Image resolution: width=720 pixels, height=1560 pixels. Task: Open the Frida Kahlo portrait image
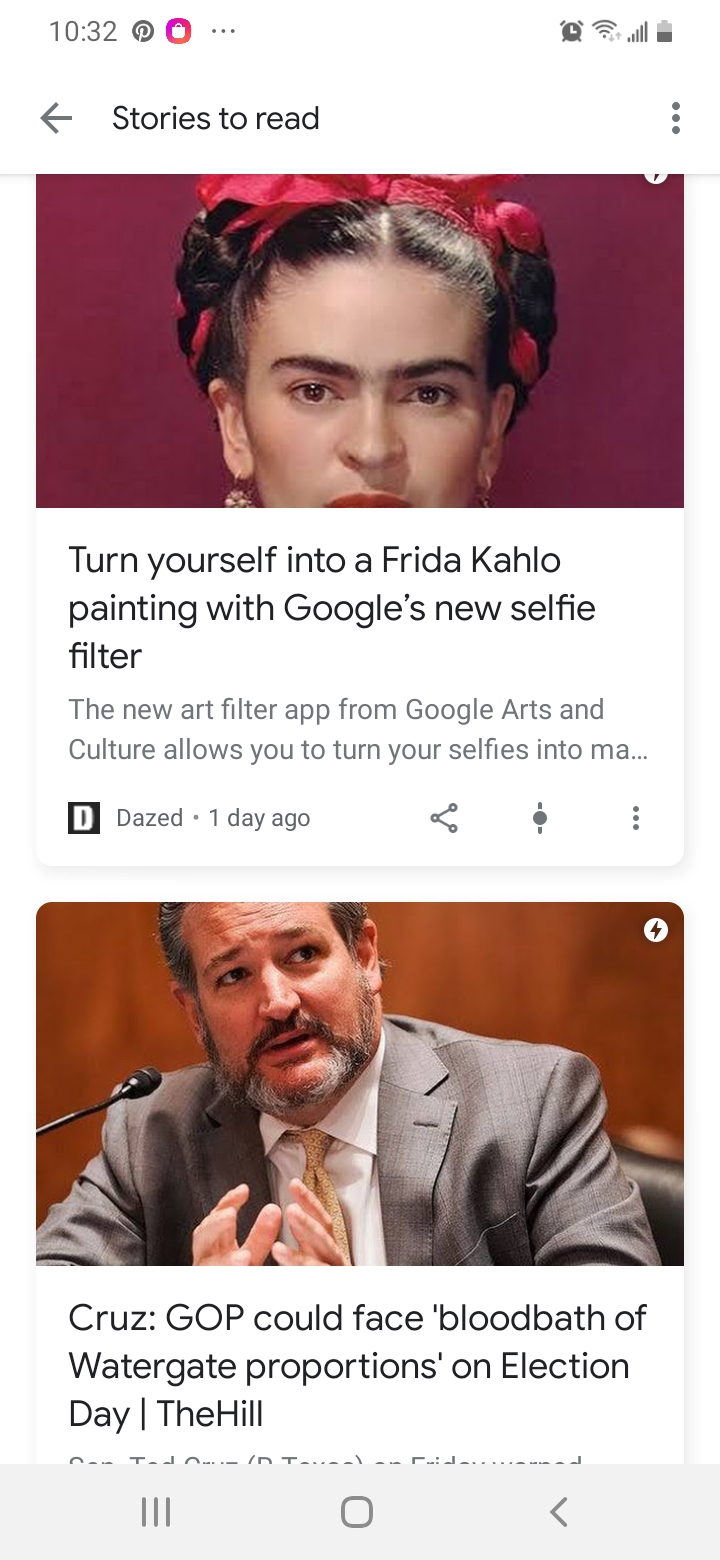click(x=360, y=340)
